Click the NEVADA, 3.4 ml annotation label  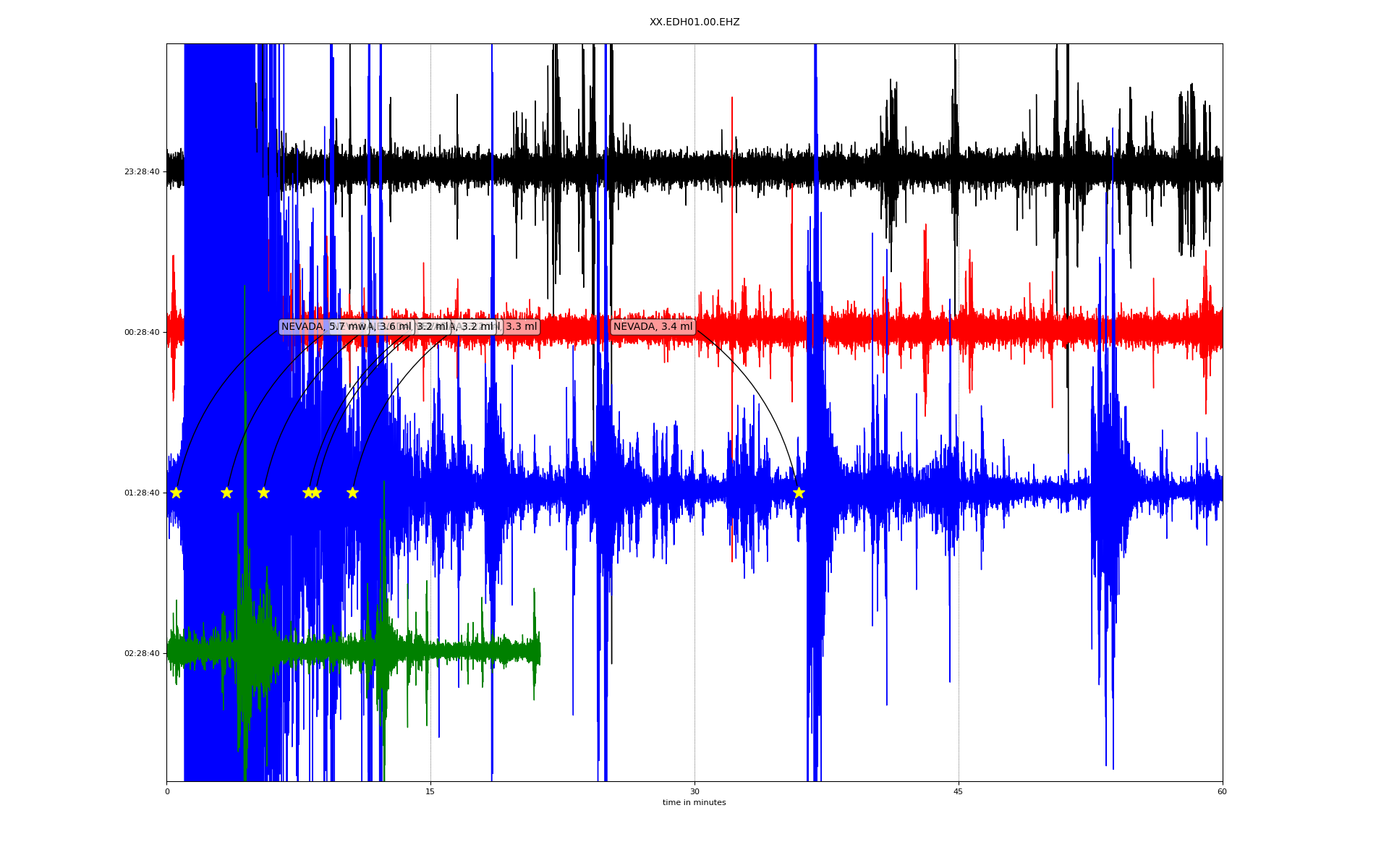point(653,327)
